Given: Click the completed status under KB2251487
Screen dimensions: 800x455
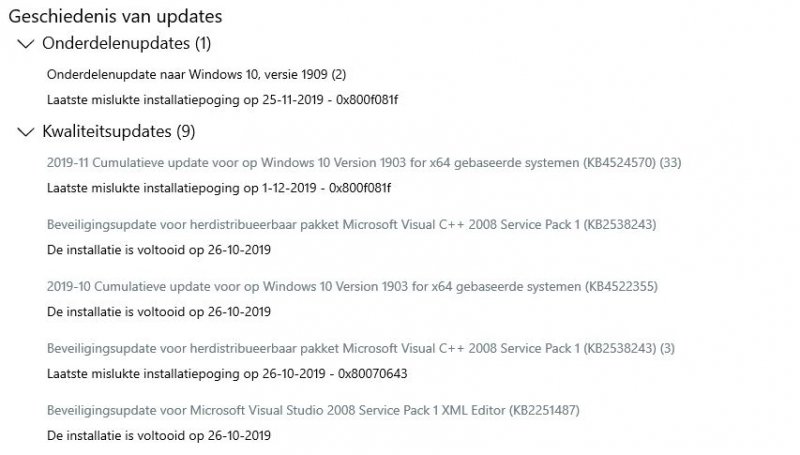Looking at the screenshot, I should [159, 435].
